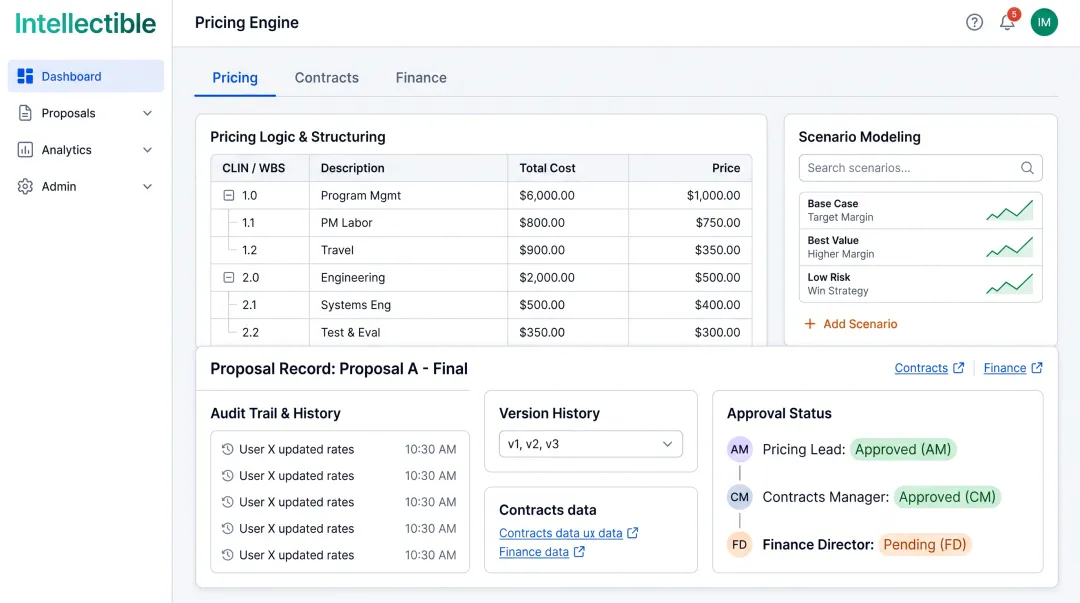
Task: Click the Approved (CM) status badge
Action: [x=947, y=497]
